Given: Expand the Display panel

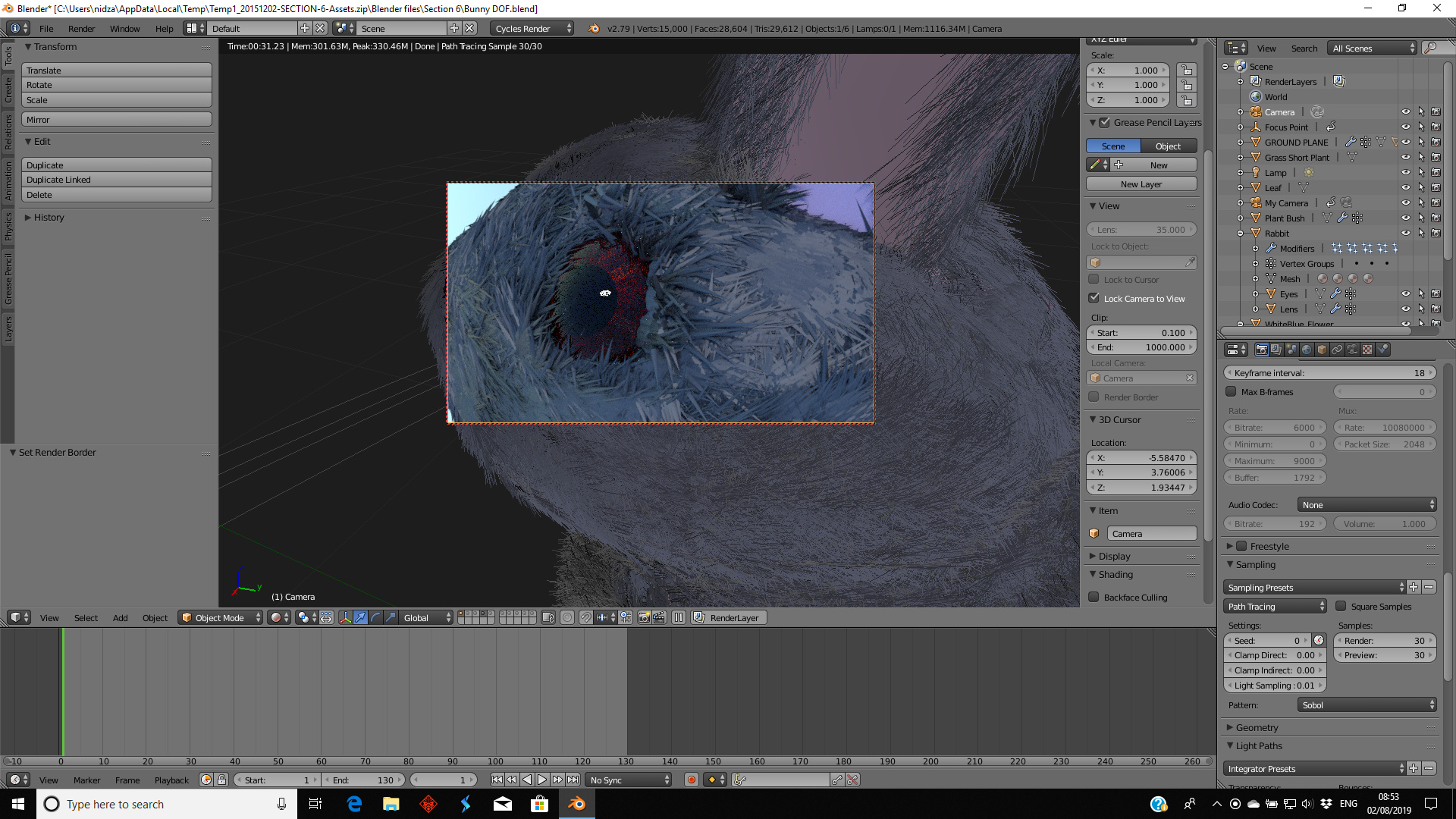Looking at the screenshot, I should pos(1114,556).
